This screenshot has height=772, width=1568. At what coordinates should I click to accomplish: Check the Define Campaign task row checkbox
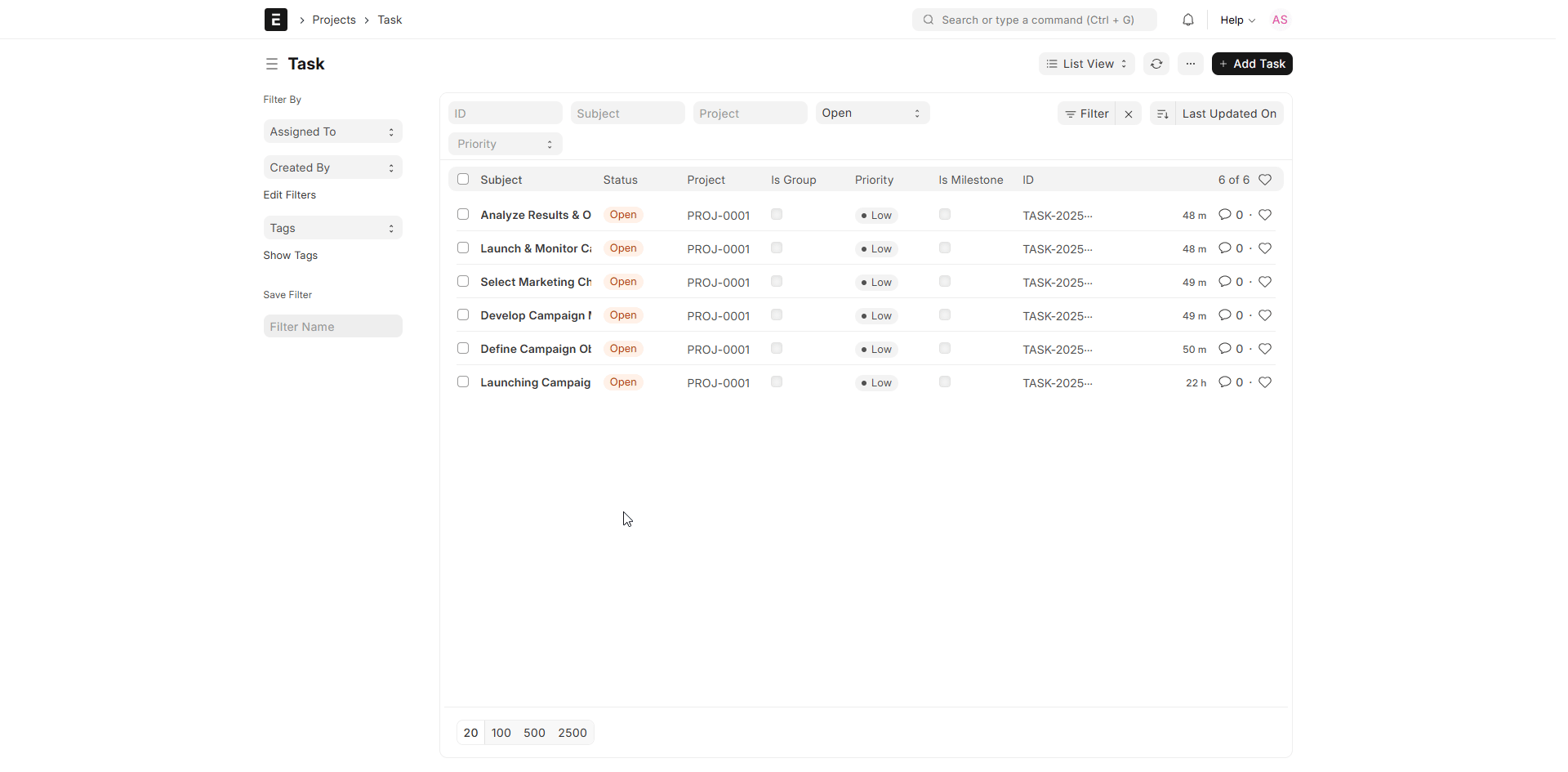click(x=463, y=348)
